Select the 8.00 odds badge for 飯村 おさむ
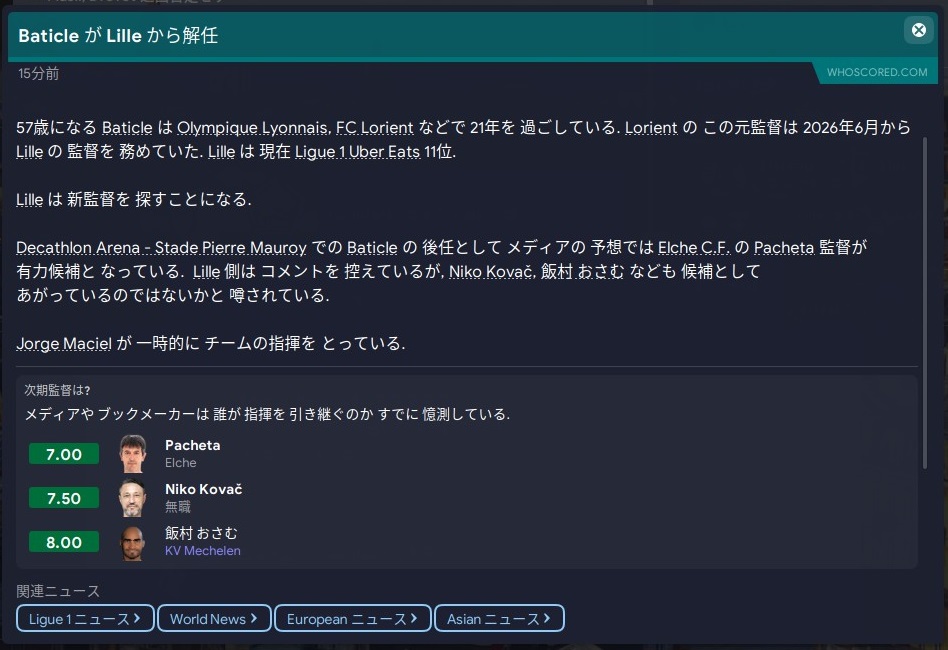This screenshot has width=948, height=650. tap(64, 542)
